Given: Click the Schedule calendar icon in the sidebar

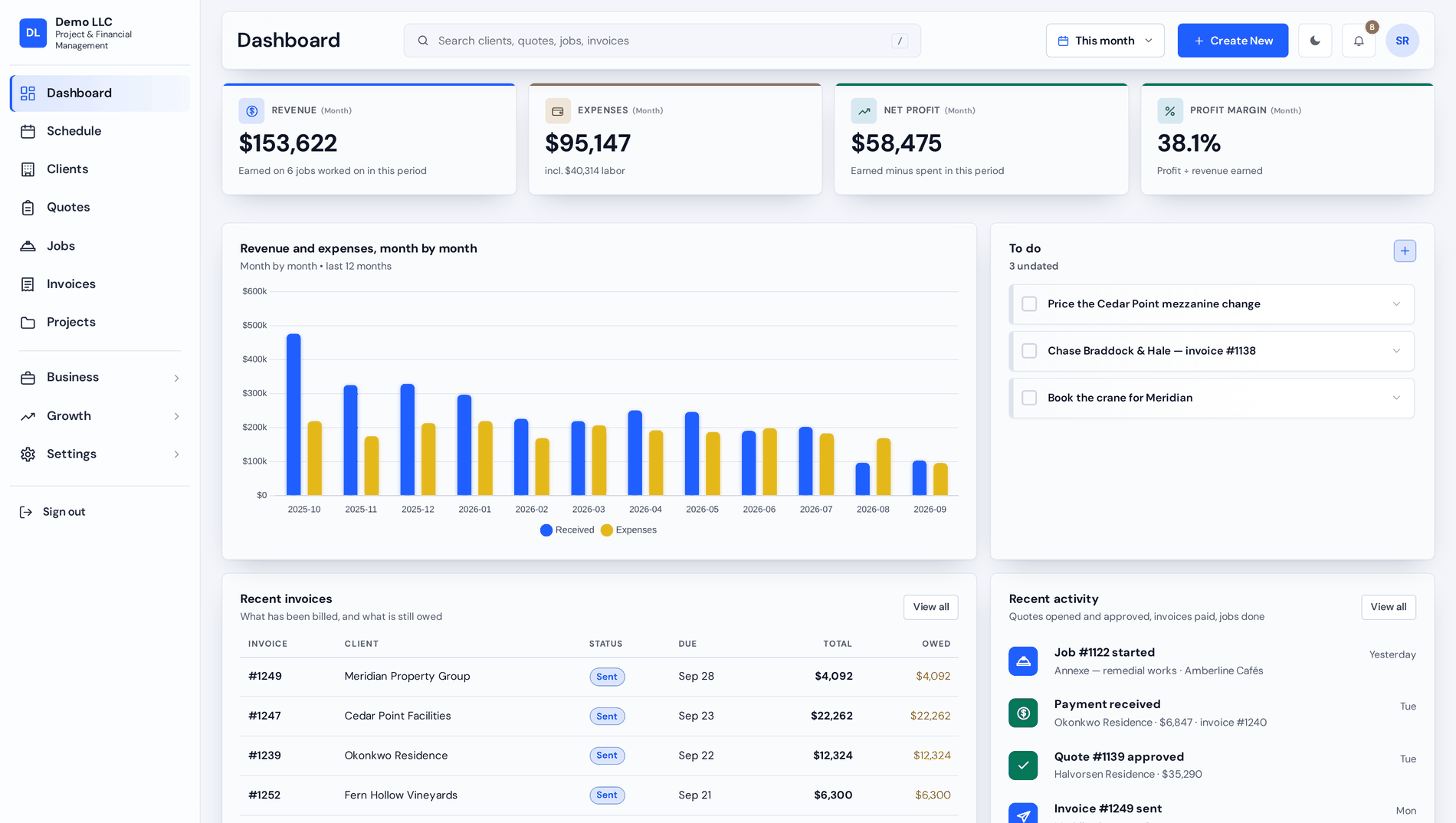Looking at the screenshot, I should pyautogui.click(x=28, y=131).
